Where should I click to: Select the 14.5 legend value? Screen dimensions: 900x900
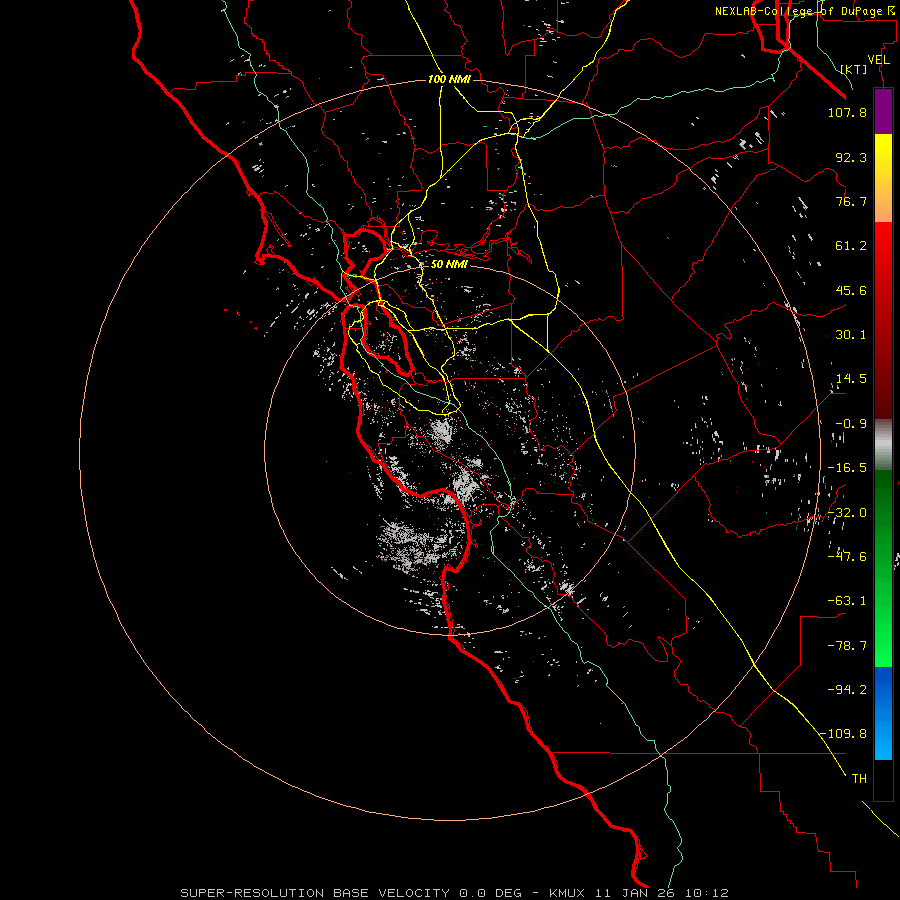pos(851,379)
